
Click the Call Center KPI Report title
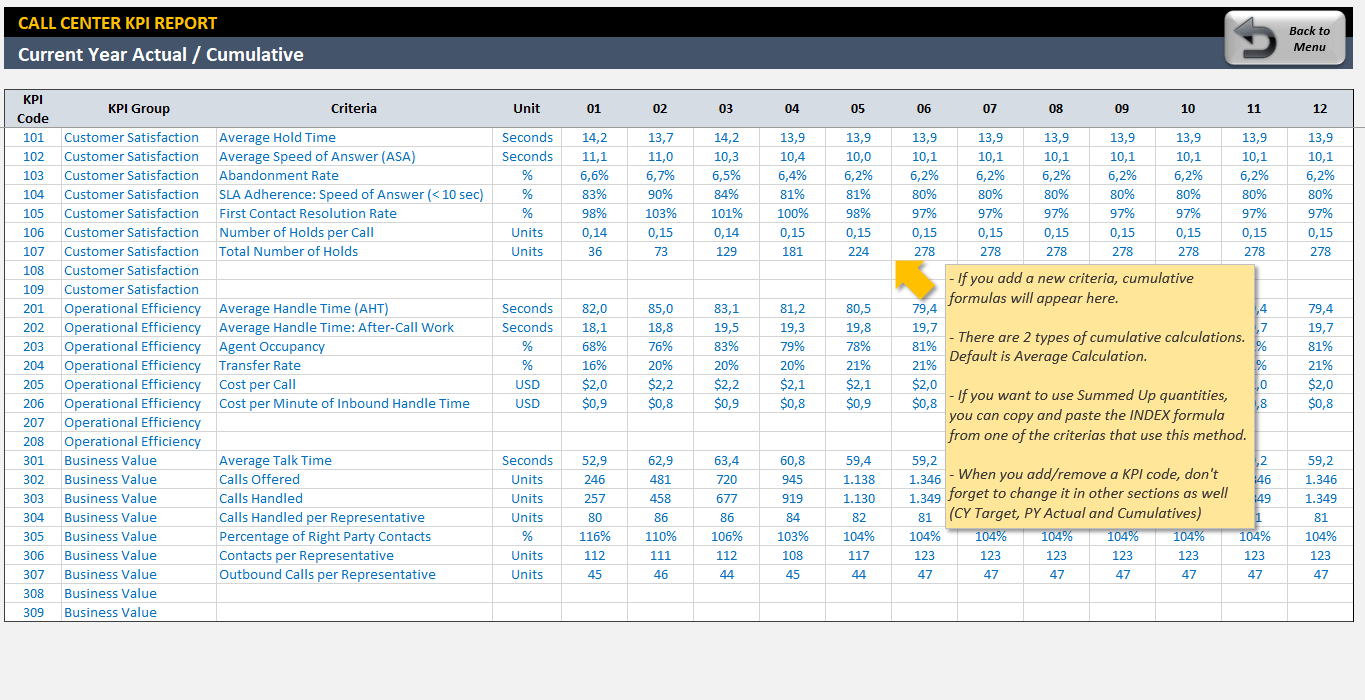[x=117, y=23]
